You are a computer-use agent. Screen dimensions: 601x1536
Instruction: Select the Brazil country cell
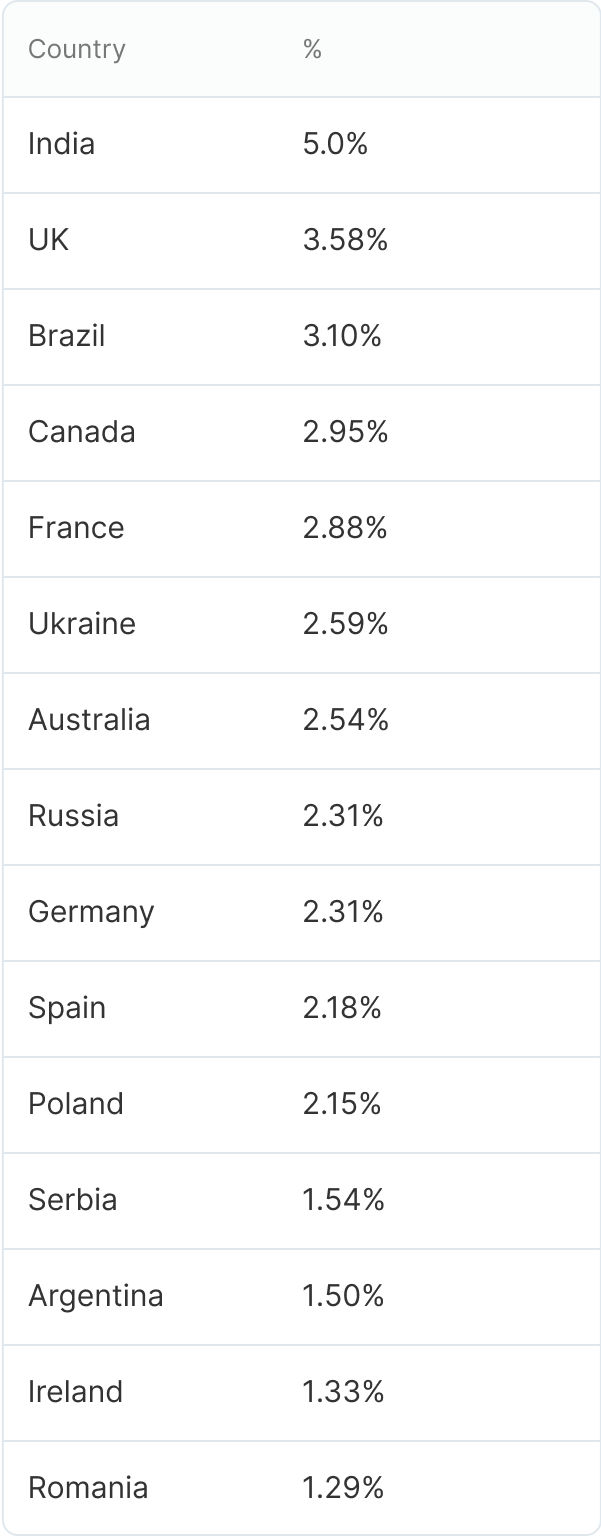(67, 336)
